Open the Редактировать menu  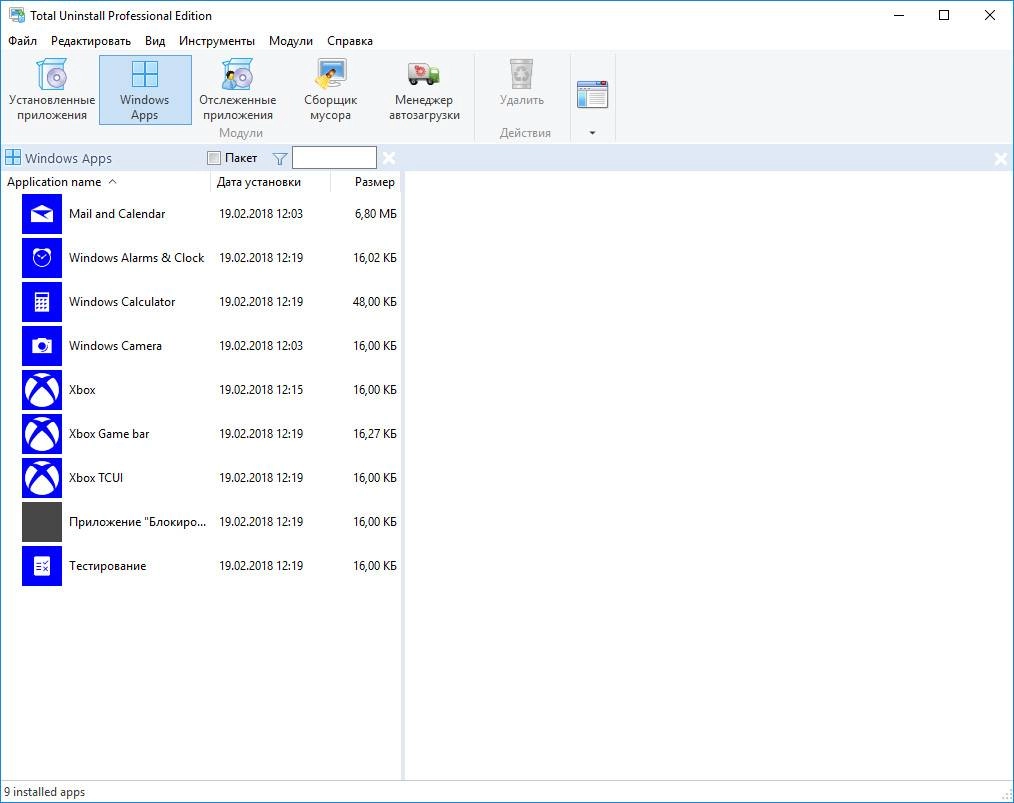coord(91,41)
